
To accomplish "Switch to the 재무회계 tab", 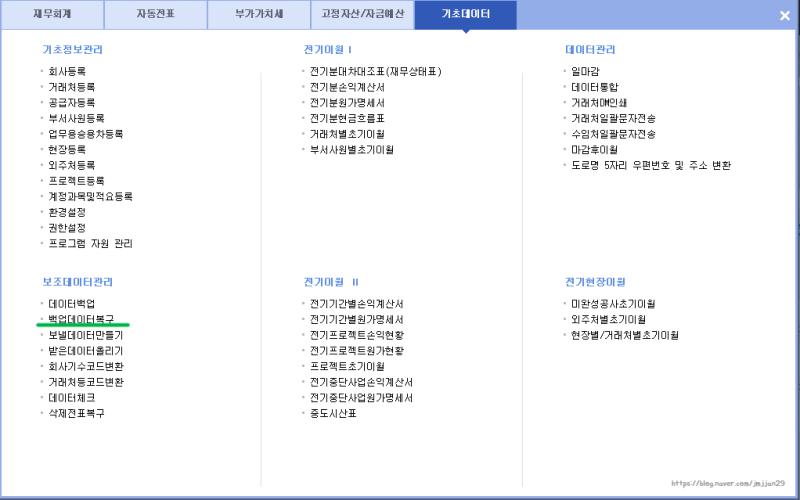I will click(x=52, y=14).
